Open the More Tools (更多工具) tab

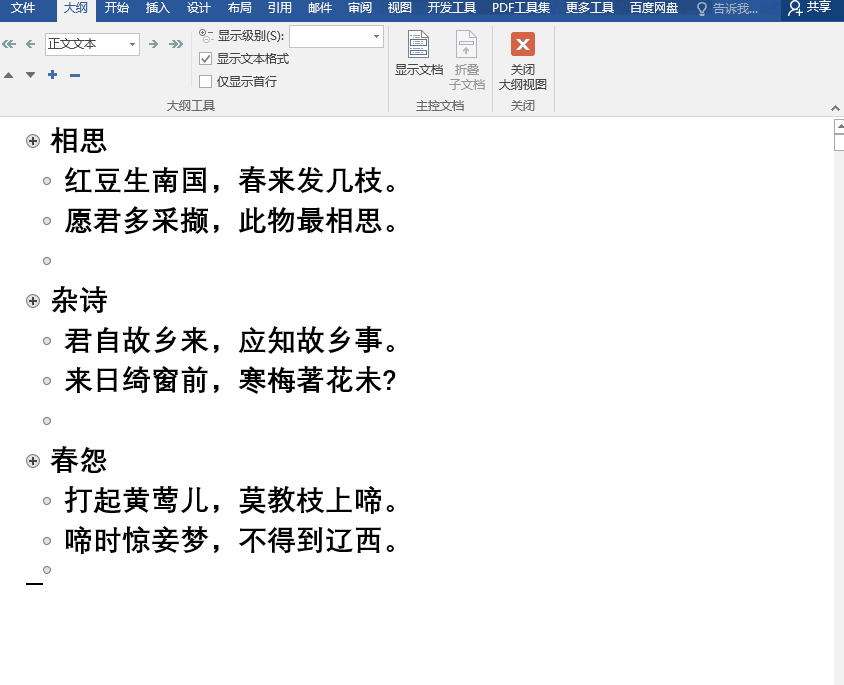[x=590, y=8]
